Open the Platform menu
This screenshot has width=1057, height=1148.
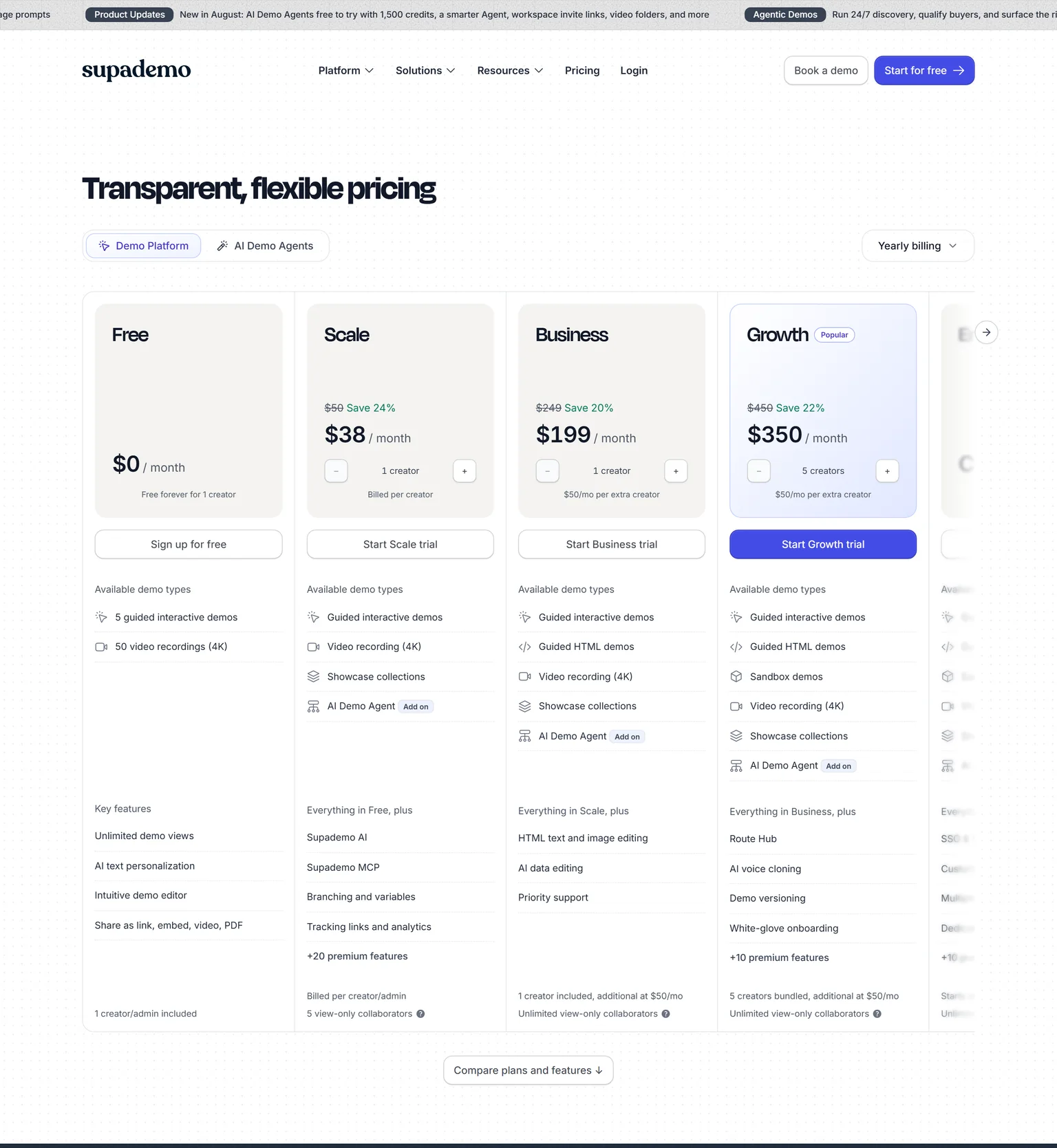(x=345, y=70)
